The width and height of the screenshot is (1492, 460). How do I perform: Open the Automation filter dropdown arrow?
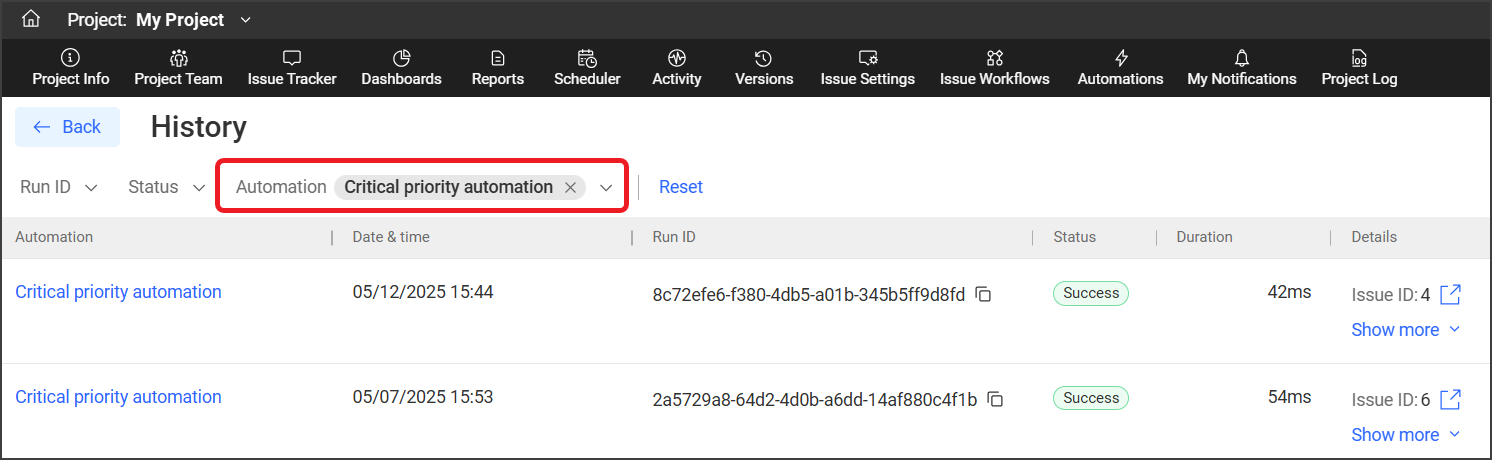click(x=606, y=187)
